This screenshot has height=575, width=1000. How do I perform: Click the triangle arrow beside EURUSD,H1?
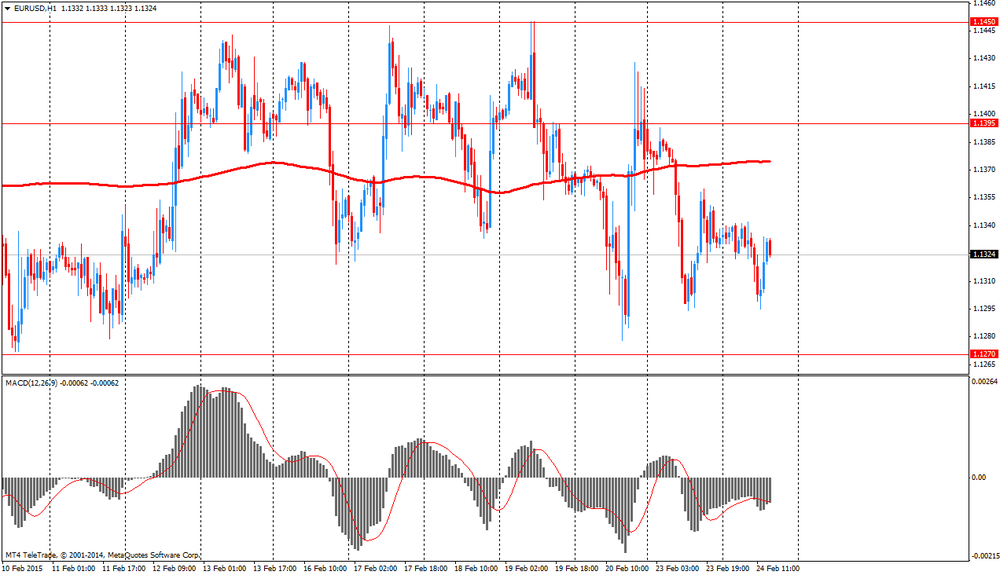click(x=7, y=8)
